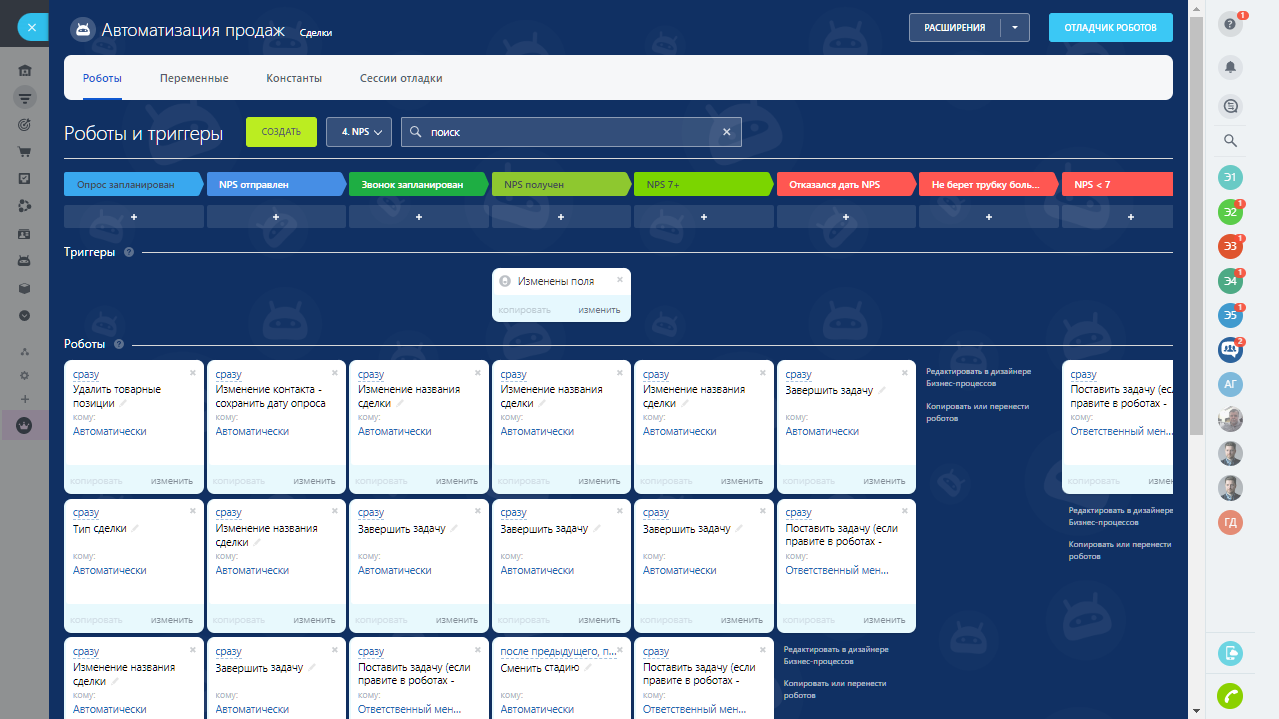Click the Расширения button

pos(954,28)
